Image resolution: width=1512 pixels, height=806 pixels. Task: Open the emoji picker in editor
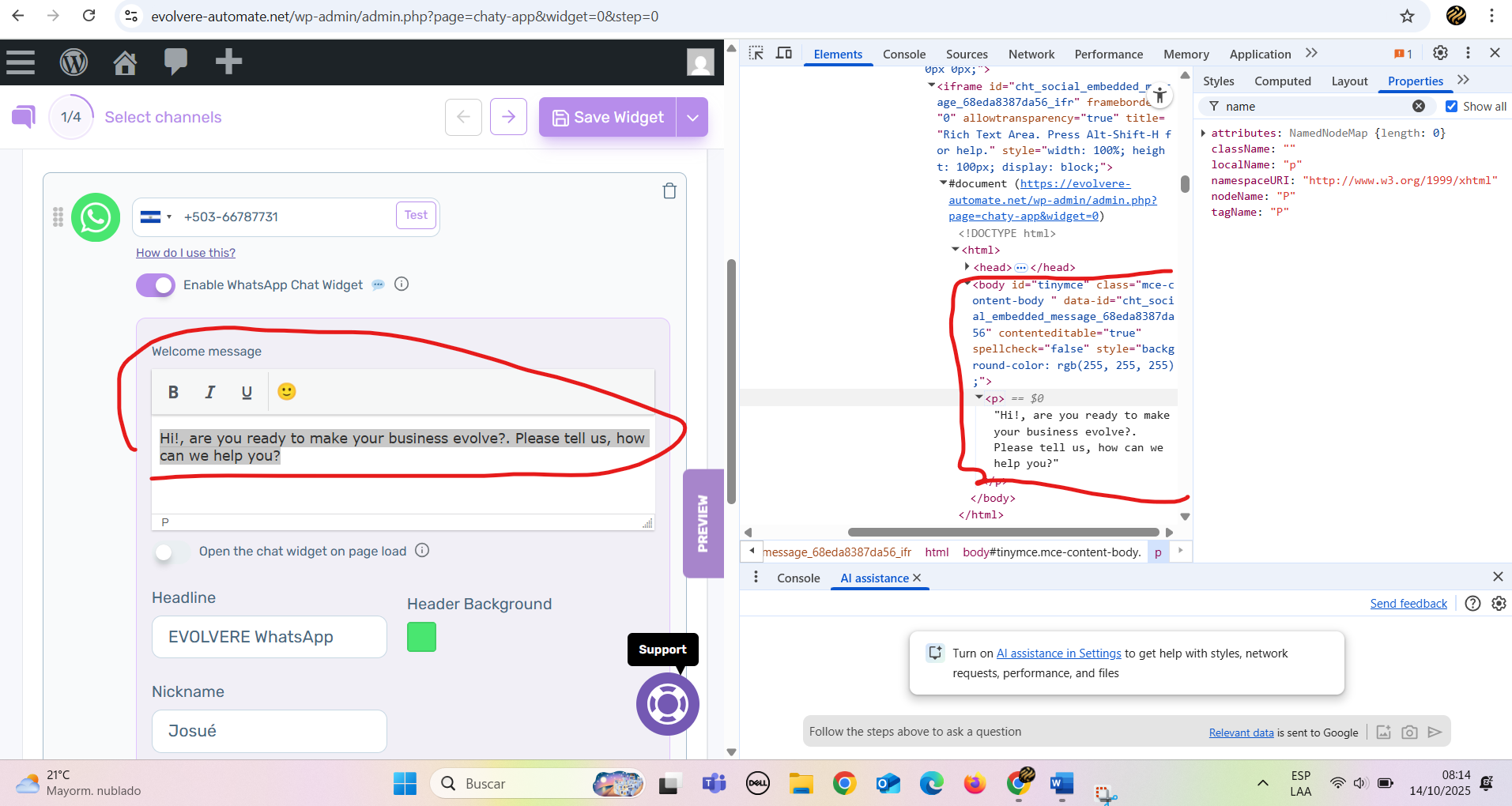286,392
